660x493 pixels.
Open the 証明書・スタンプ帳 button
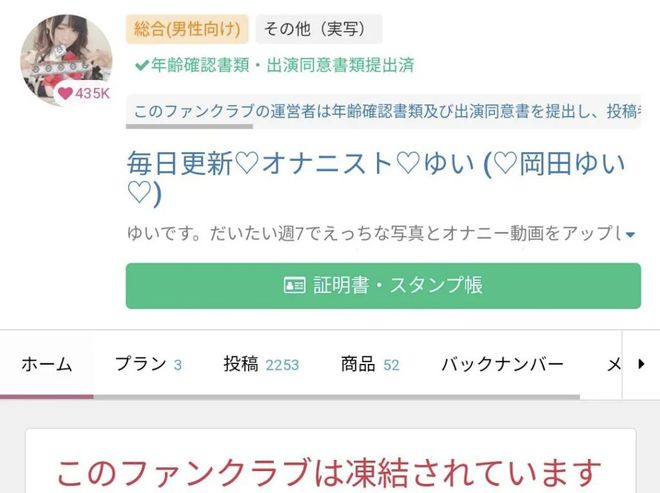pyautogui.click(x=383, y=286)
